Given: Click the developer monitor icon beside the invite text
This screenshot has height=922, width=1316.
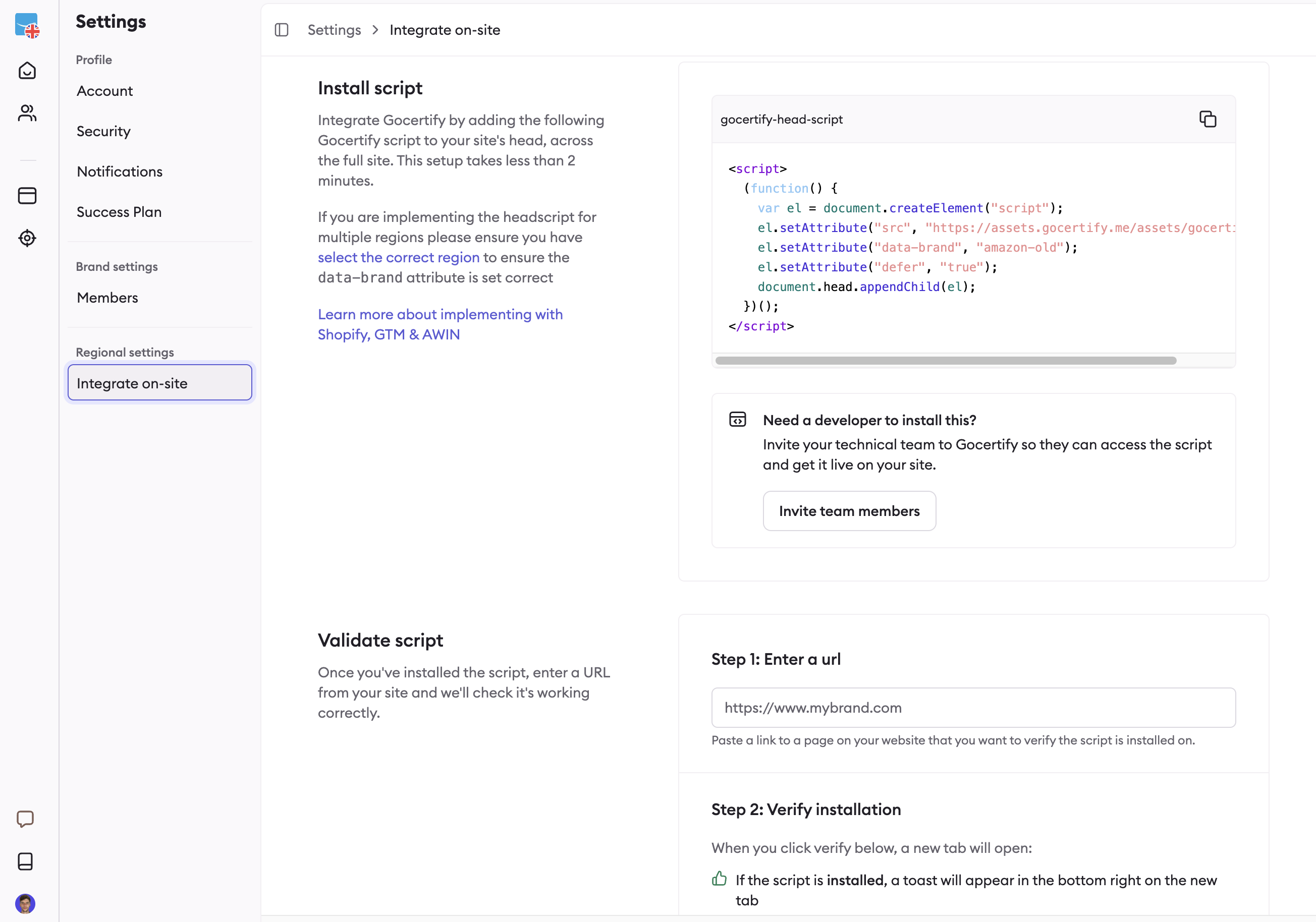Looking at the screenshot, I should tap(738, 419).
